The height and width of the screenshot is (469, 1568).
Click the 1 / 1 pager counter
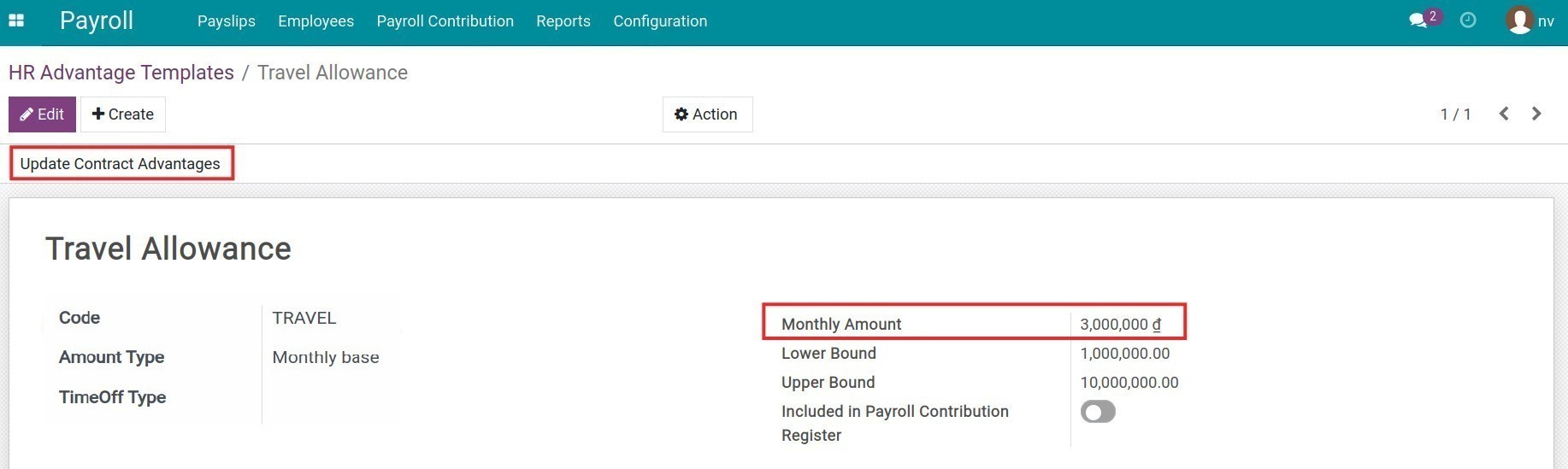click(1455, 114)
